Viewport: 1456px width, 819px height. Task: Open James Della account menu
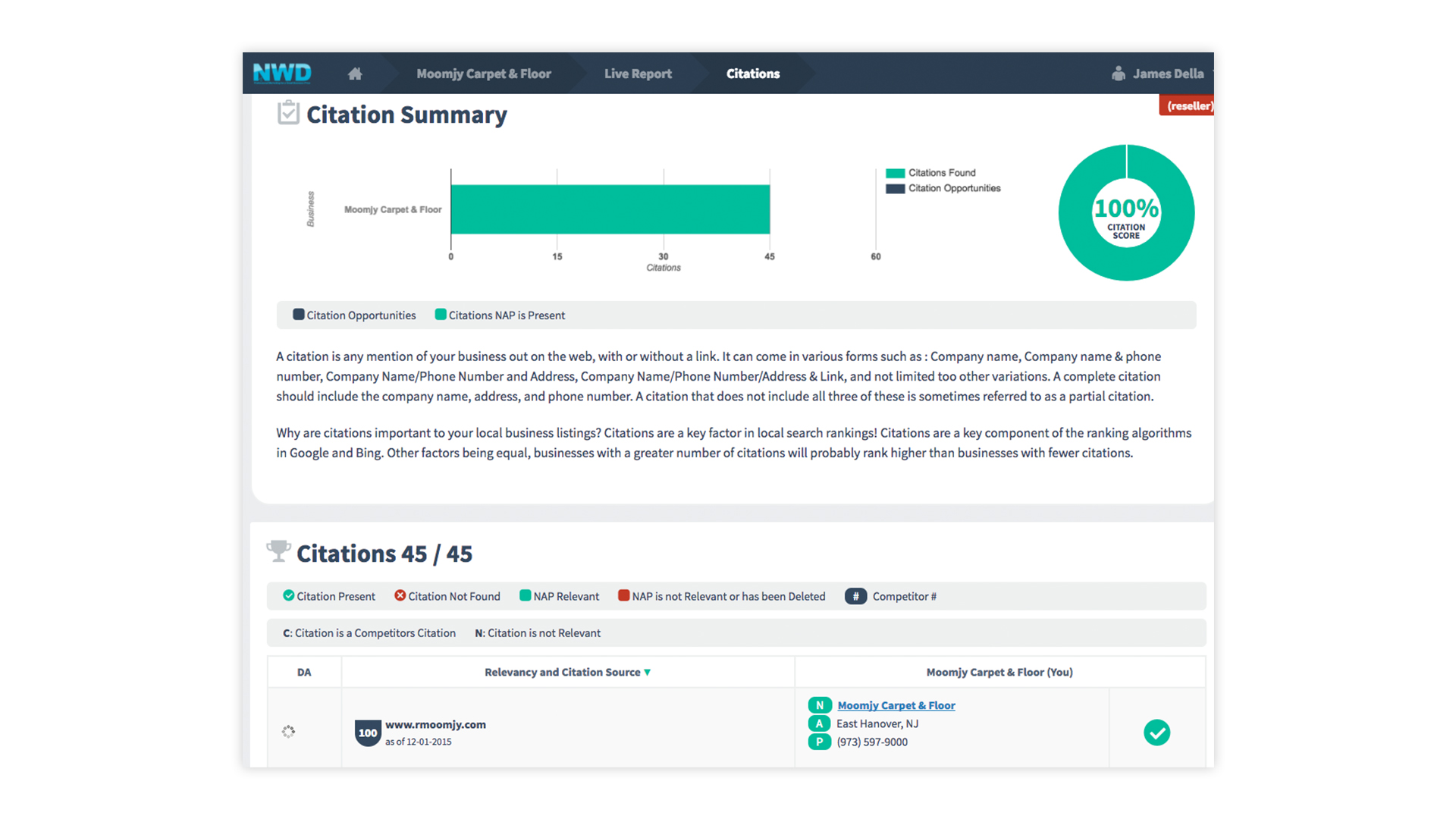click(1168, 74)
